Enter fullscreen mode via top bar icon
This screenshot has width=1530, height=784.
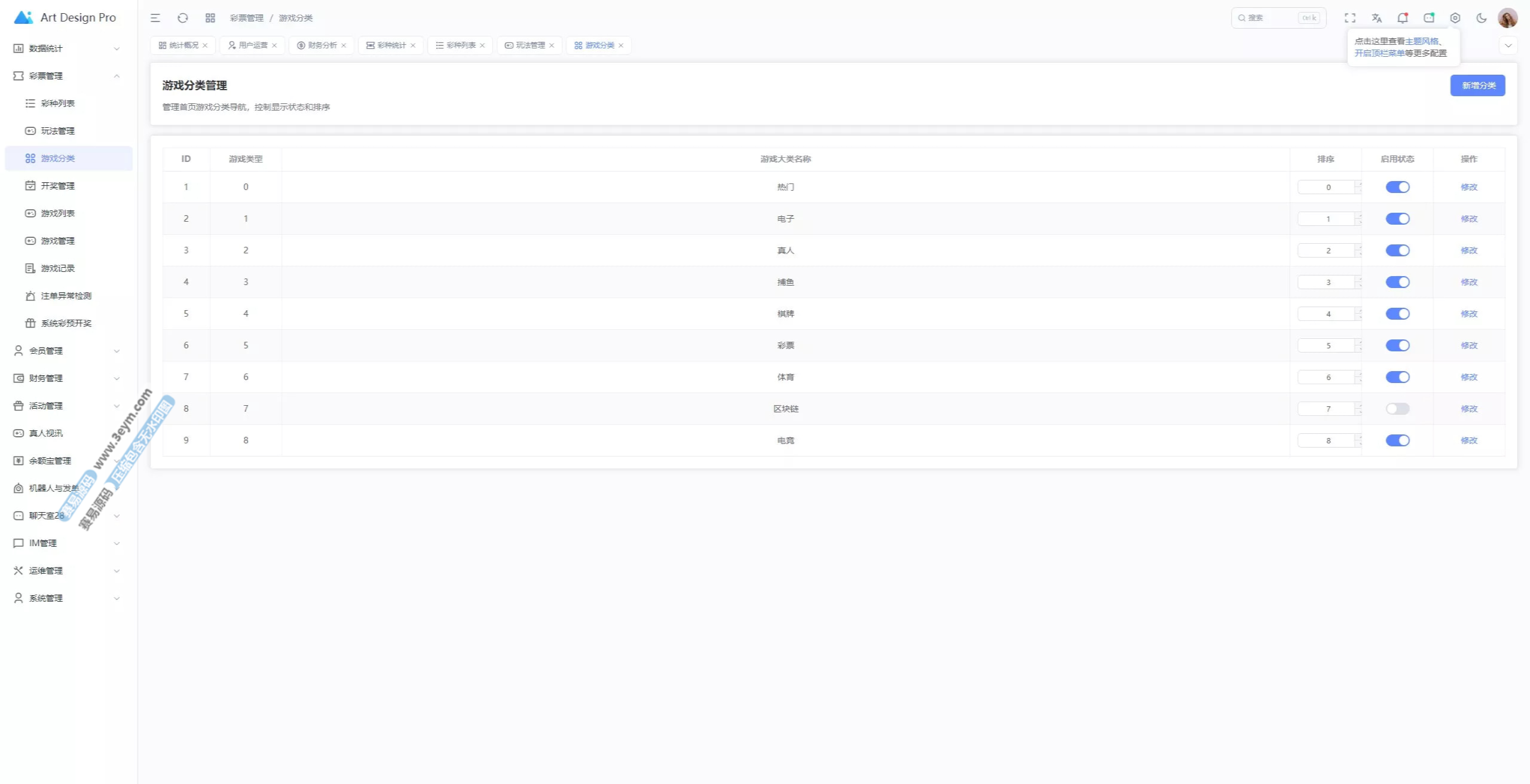[x=1350, y=18]
